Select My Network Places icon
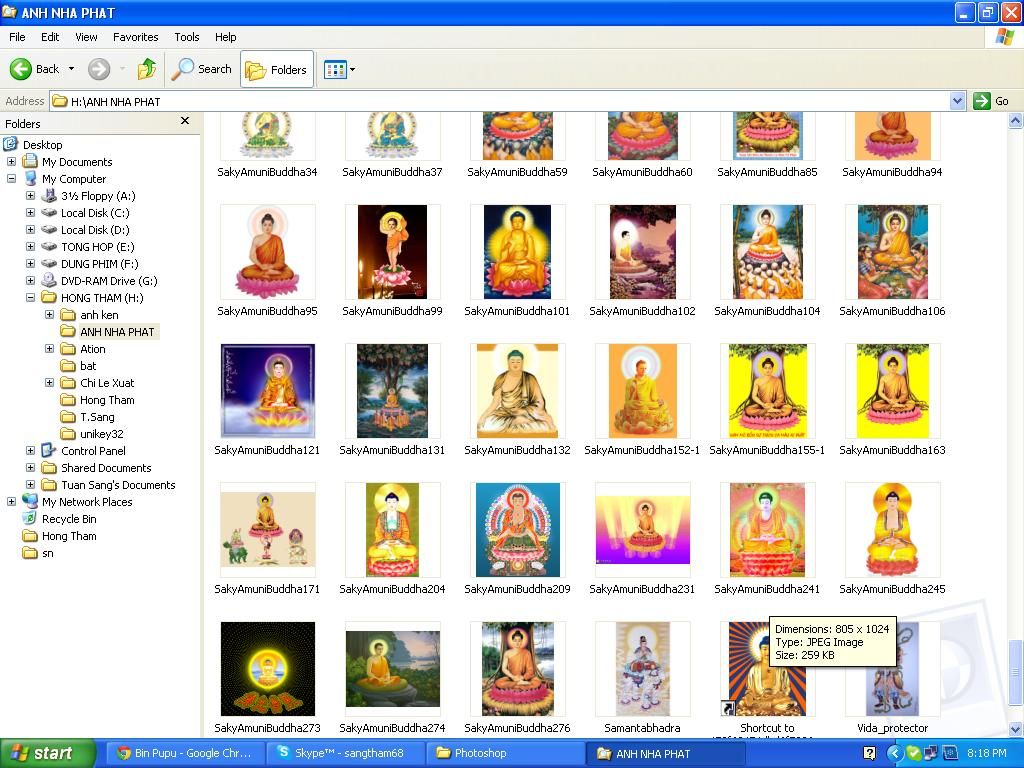 [30, 501]
